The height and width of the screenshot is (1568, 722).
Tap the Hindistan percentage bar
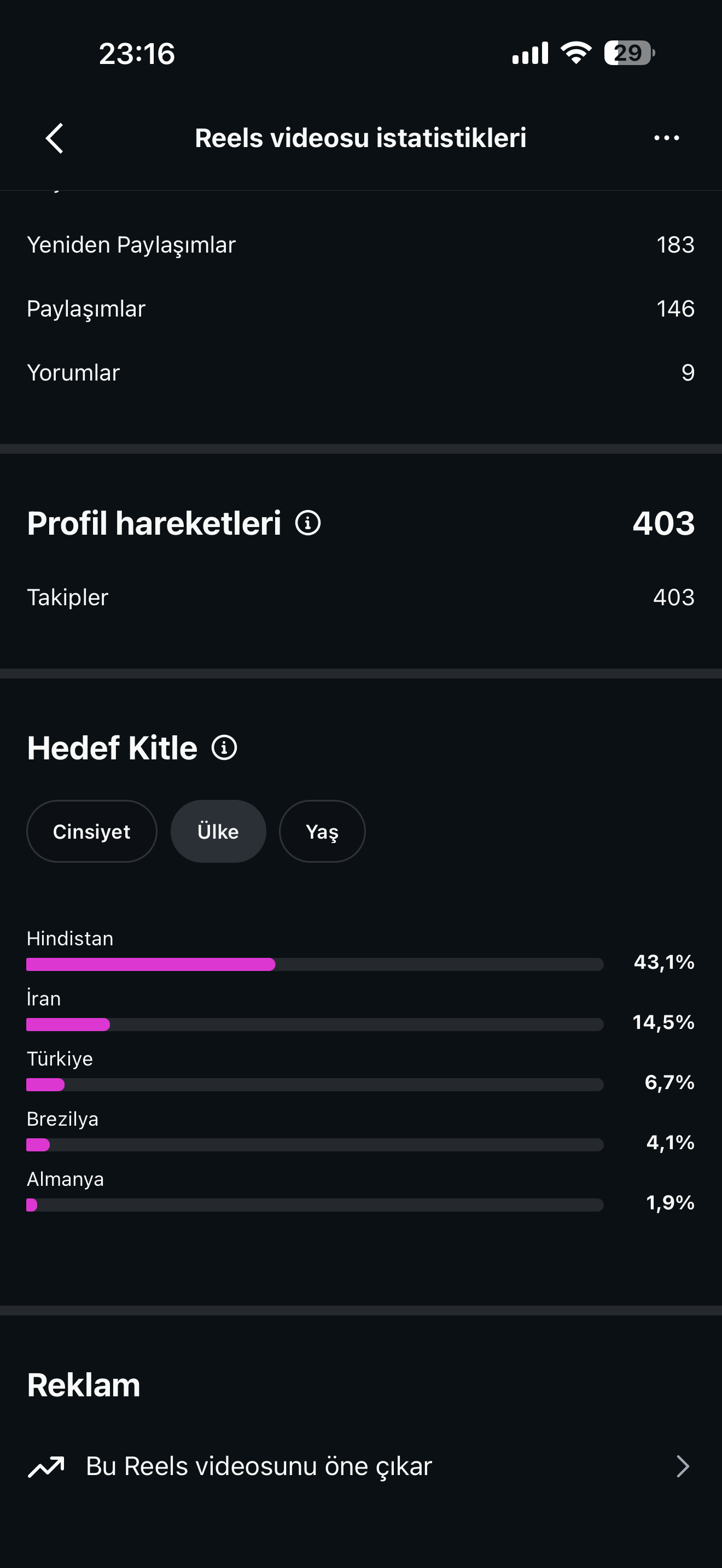coord(315,964)
